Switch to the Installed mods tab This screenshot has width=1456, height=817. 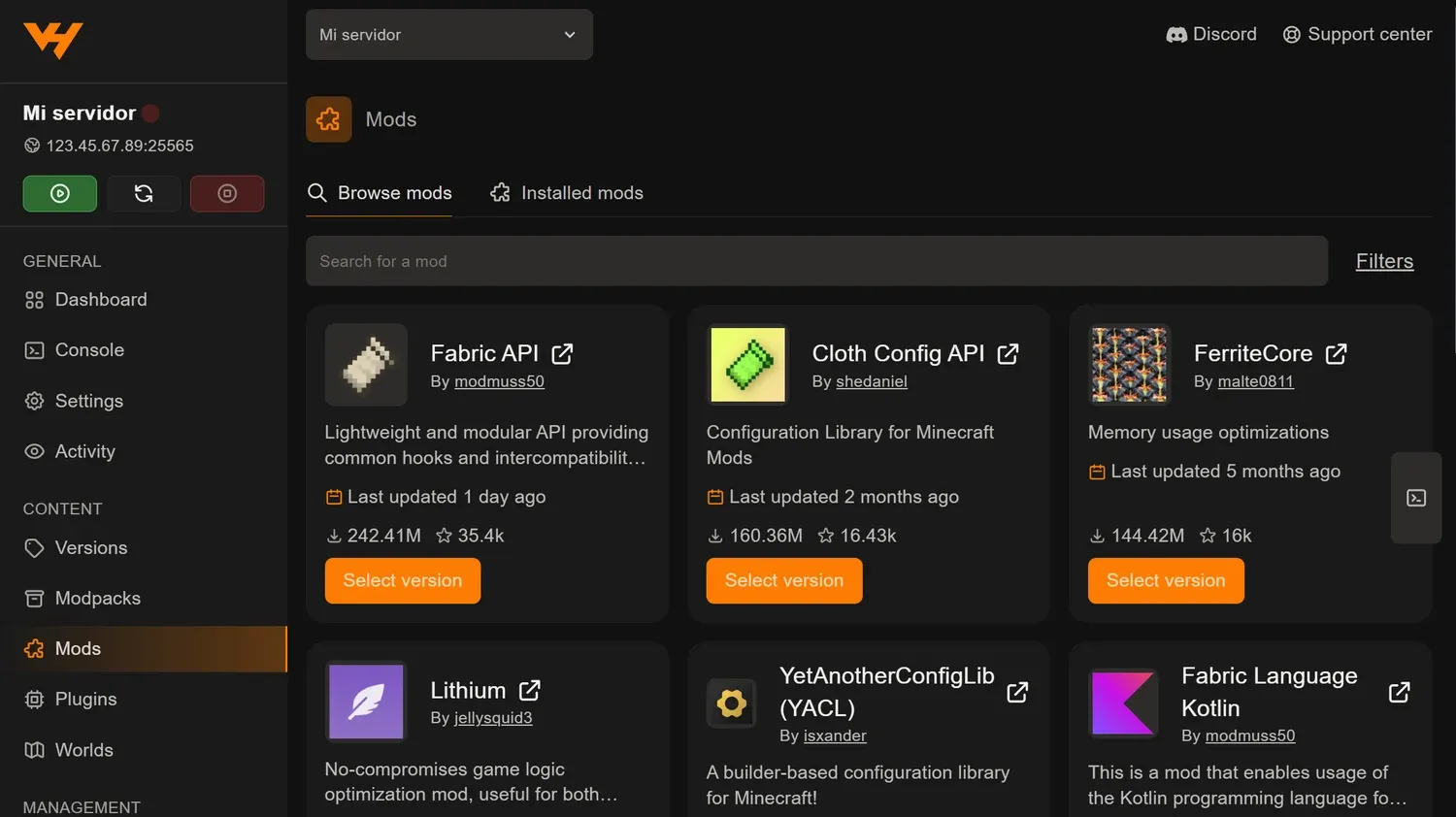pyautogui.click(x=567, y=193)
